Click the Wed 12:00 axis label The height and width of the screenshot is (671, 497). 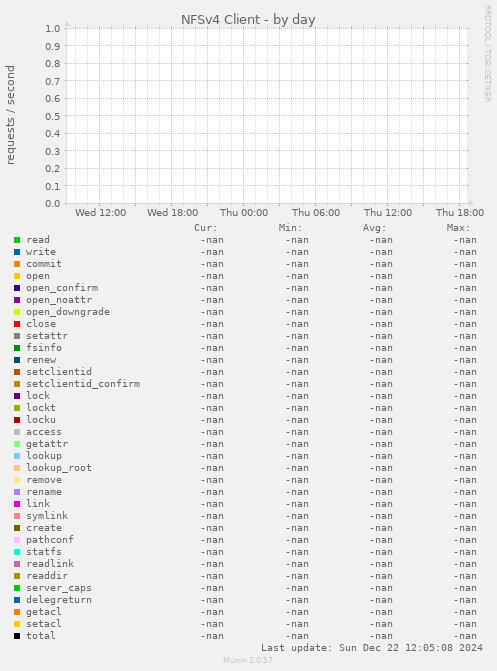[101, 213]
